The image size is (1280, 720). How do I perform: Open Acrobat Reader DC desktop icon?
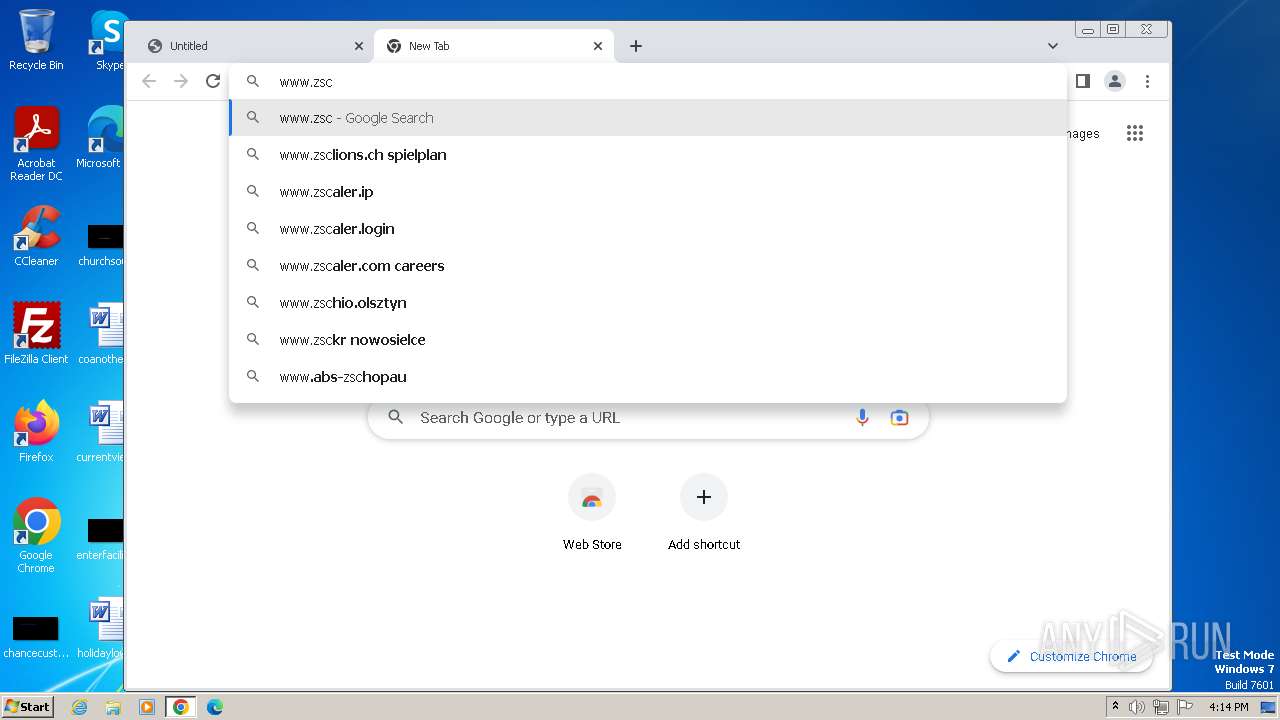36,145
